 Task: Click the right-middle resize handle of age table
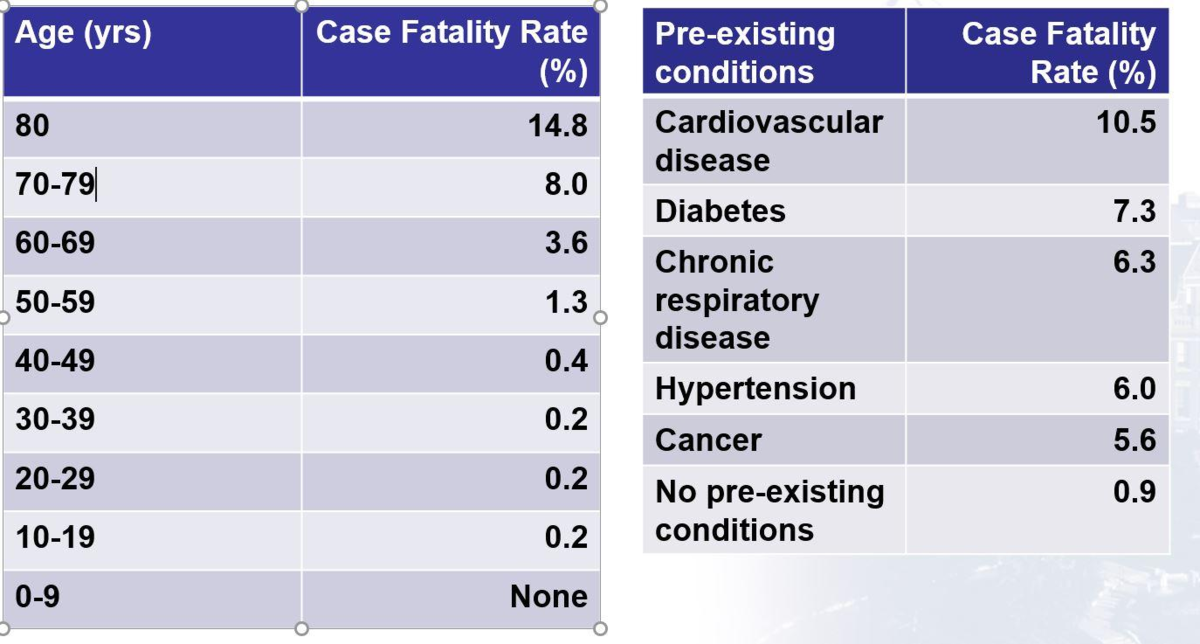pos(600,318)
